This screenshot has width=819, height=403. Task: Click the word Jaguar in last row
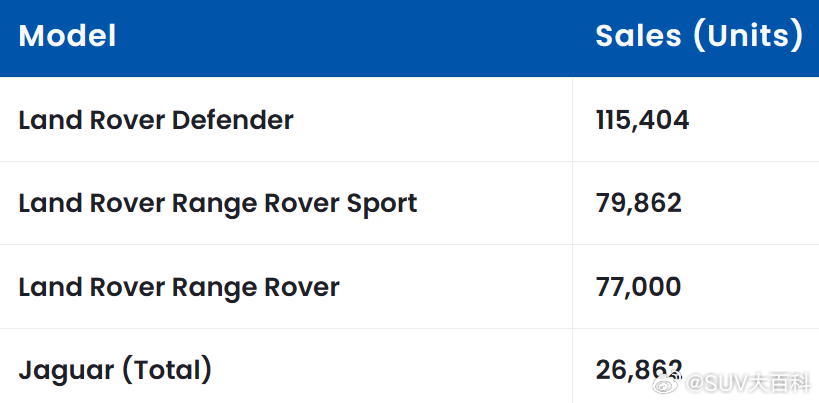pos(66,371)
